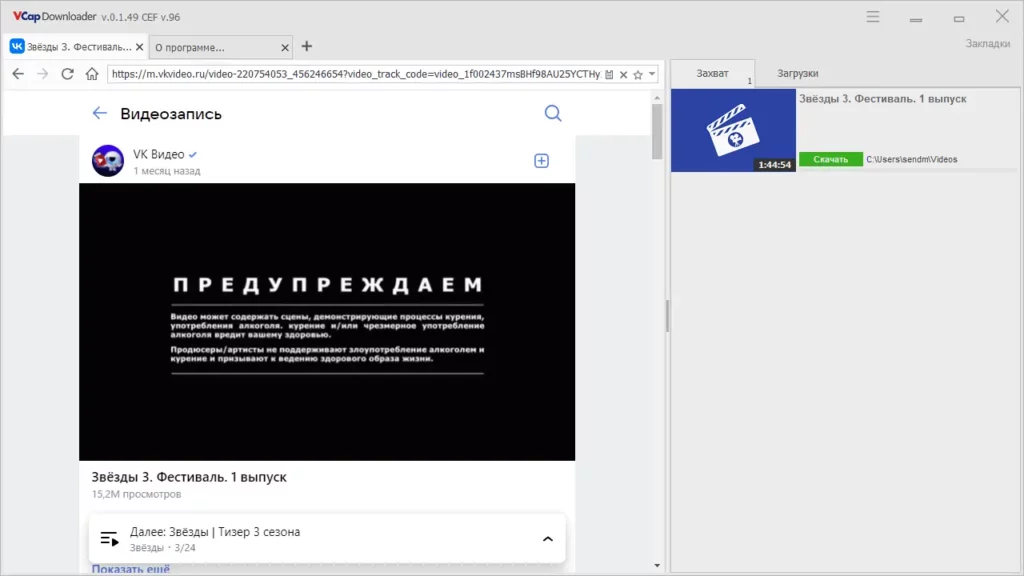Open Закладки bookmarks panel
The image size is (1024, 576).
[x=987, y=43]
